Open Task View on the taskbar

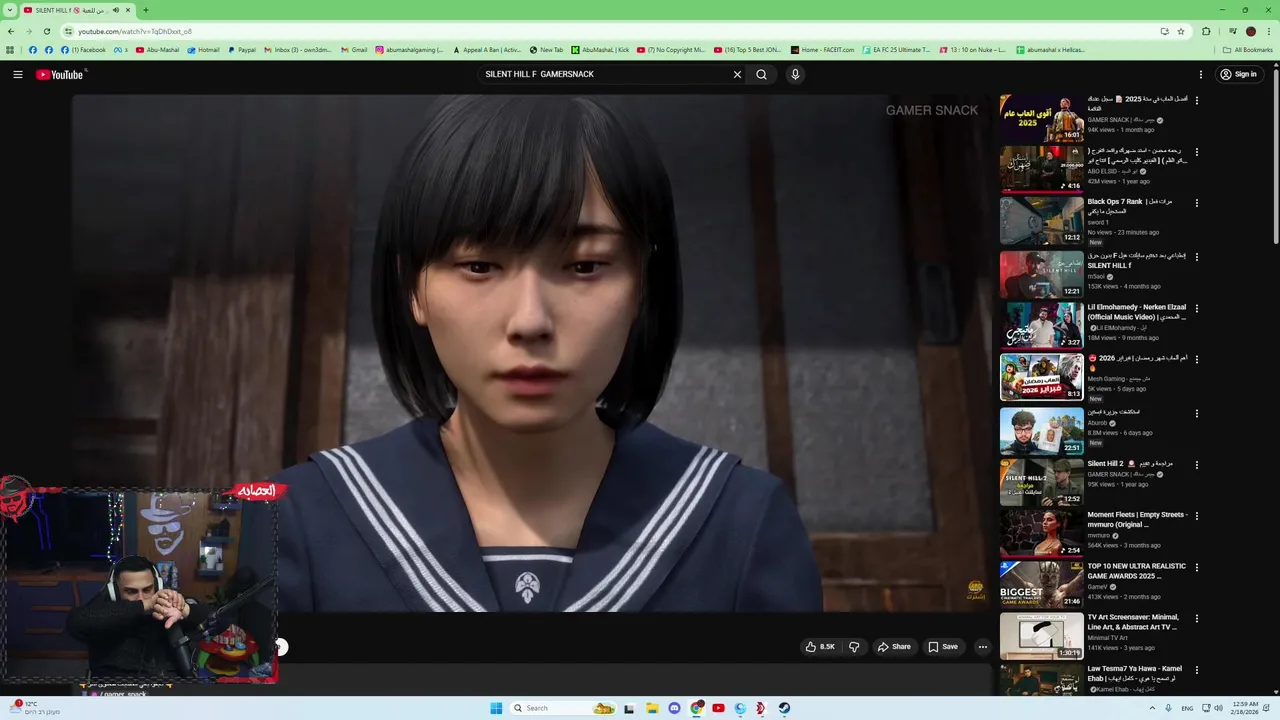(629, 708)
